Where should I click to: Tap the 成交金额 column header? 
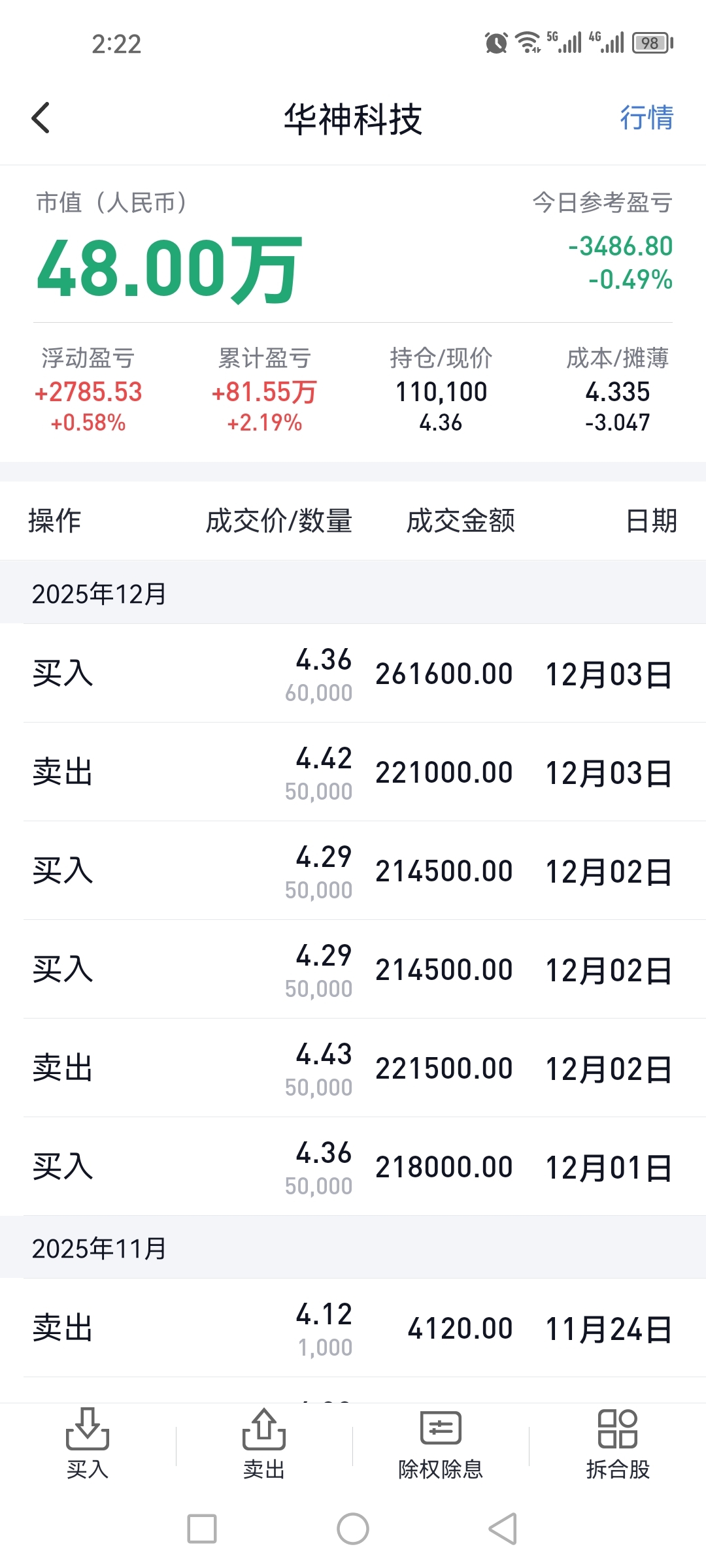click(460, 521)
